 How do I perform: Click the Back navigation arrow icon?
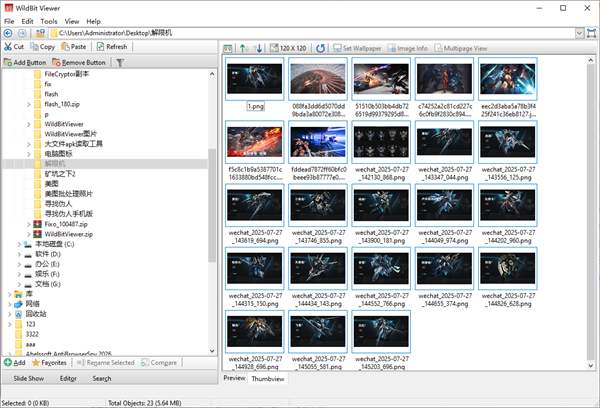[x=9, y=33]
